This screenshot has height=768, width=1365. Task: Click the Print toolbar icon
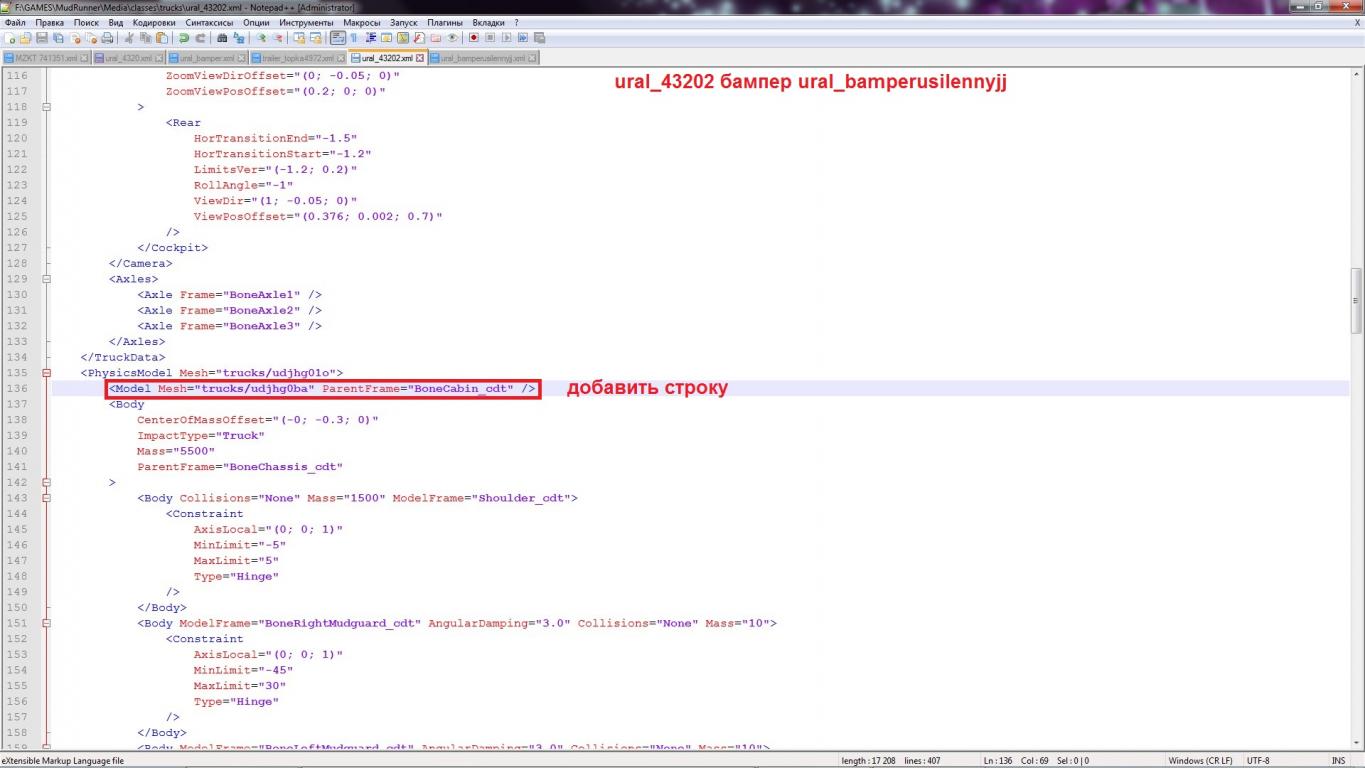[x=107, y=38]
